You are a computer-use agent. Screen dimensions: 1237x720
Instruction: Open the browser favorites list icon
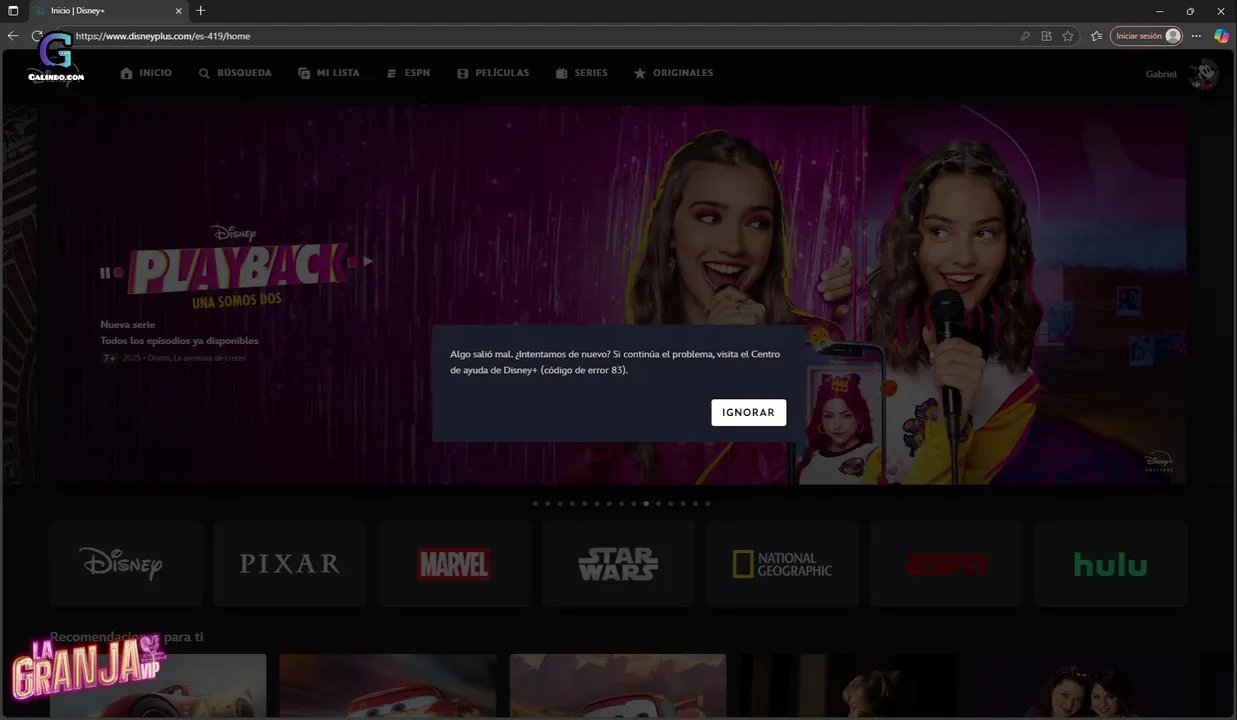[1096, 36]
